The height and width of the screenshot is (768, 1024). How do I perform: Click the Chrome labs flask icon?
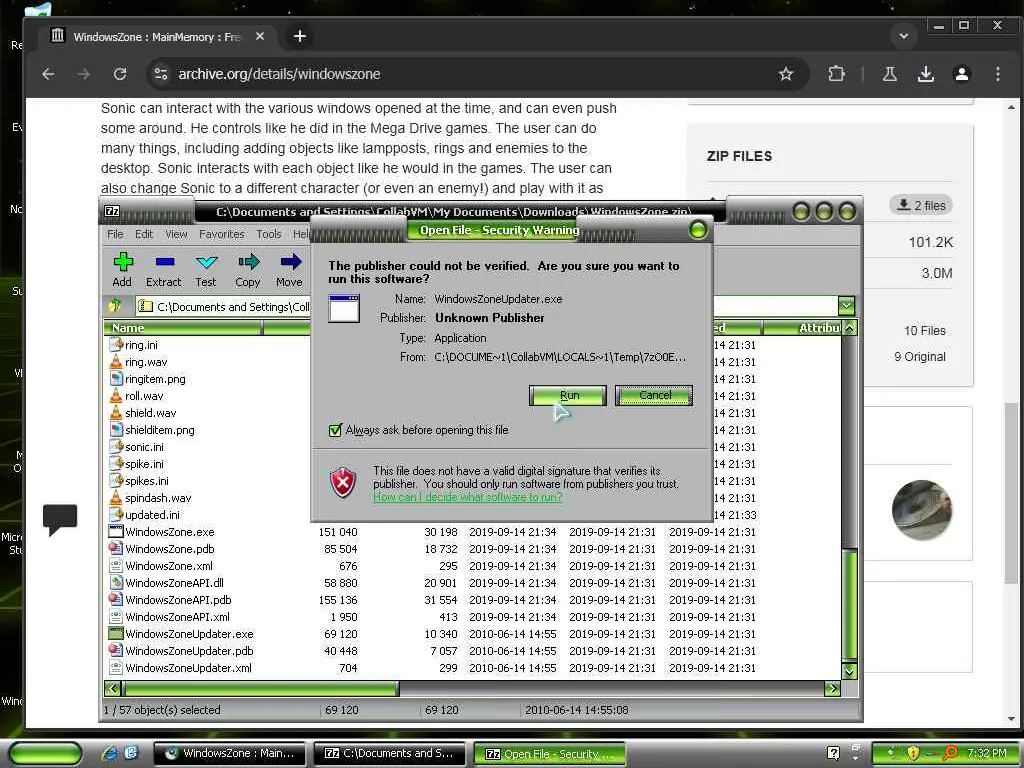tap(889, 74)
